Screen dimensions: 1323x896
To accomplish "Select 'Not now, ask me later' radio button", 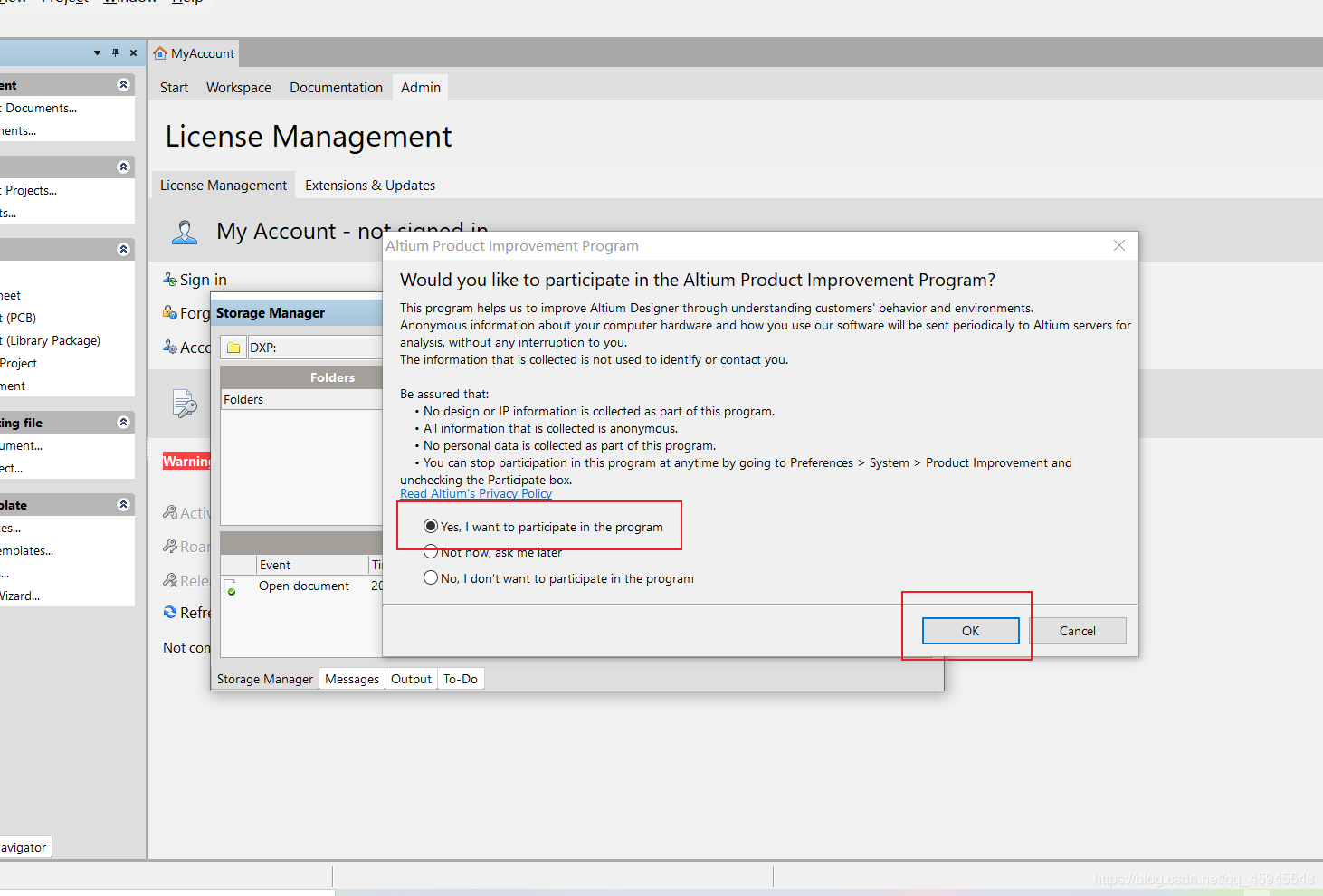I will point(431,552).
